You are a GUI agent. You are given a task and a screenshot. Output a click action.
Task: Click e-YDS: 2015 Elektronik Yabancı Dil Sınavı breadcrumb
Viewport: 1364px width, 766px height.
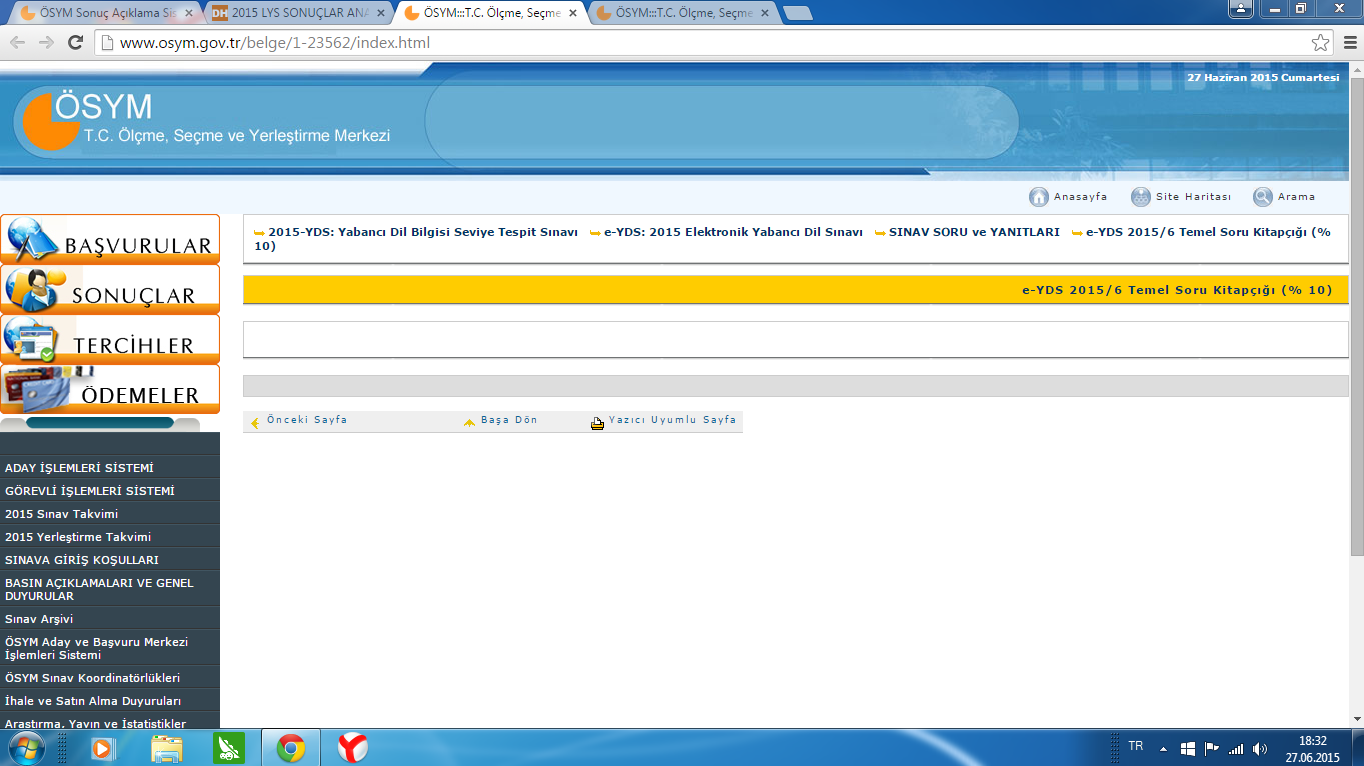tap(733, 232)
